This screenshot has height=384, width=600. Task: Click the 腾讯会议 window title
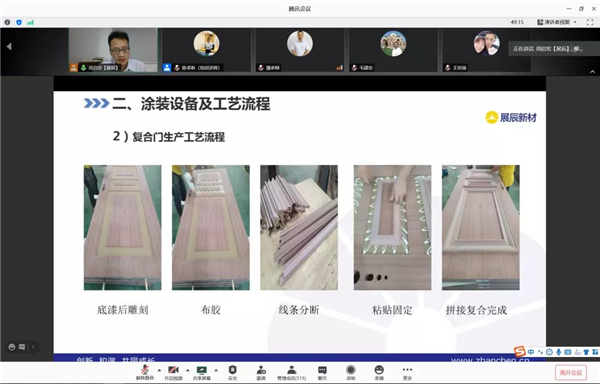pos(300,8)
